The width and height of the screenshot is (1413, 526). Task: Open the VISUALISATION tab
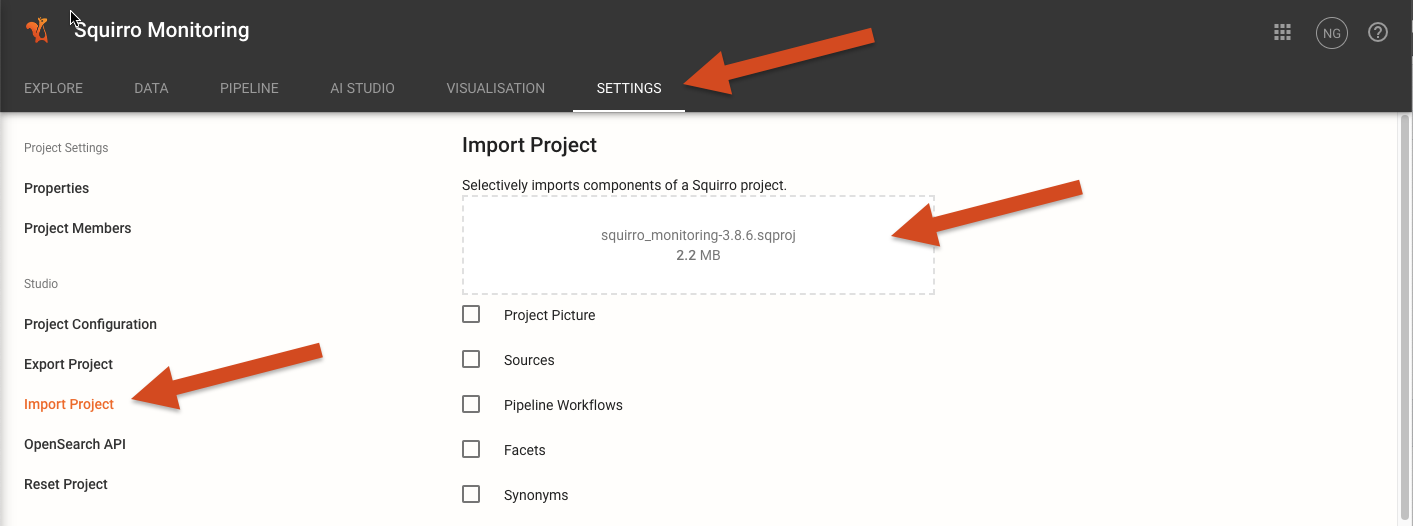tap(496, 88)
